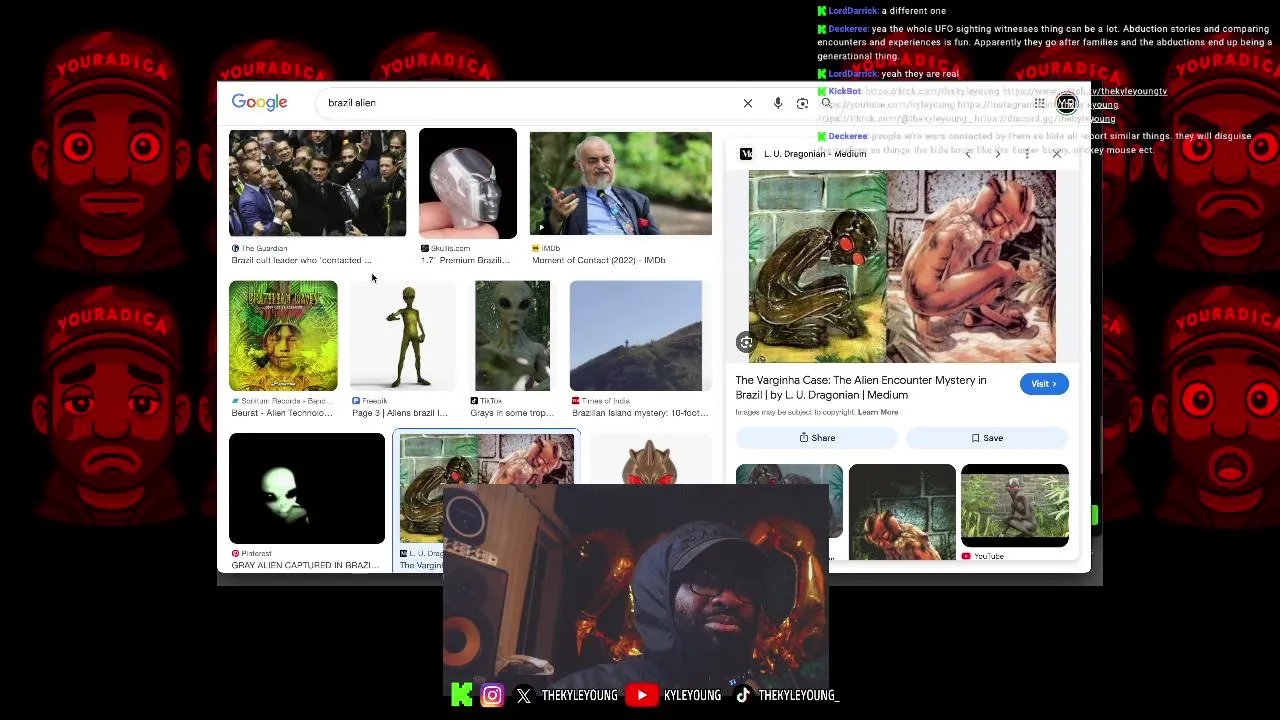Click the blue Visit button

coord(1044,384)
